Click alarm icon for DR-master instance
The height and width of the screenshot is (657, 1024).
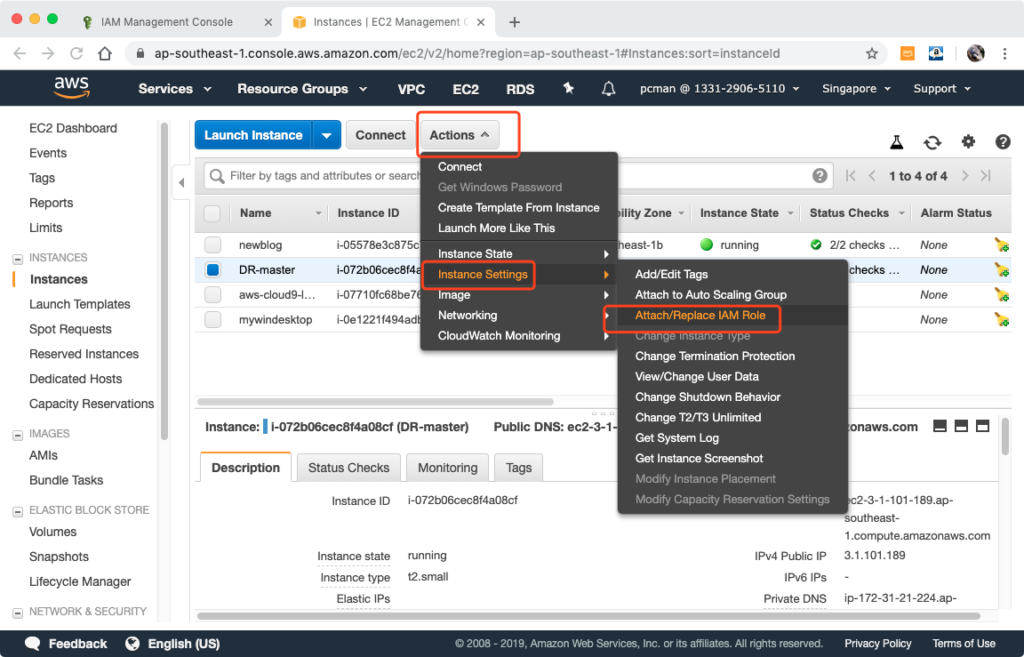[x=1001, y=270]
